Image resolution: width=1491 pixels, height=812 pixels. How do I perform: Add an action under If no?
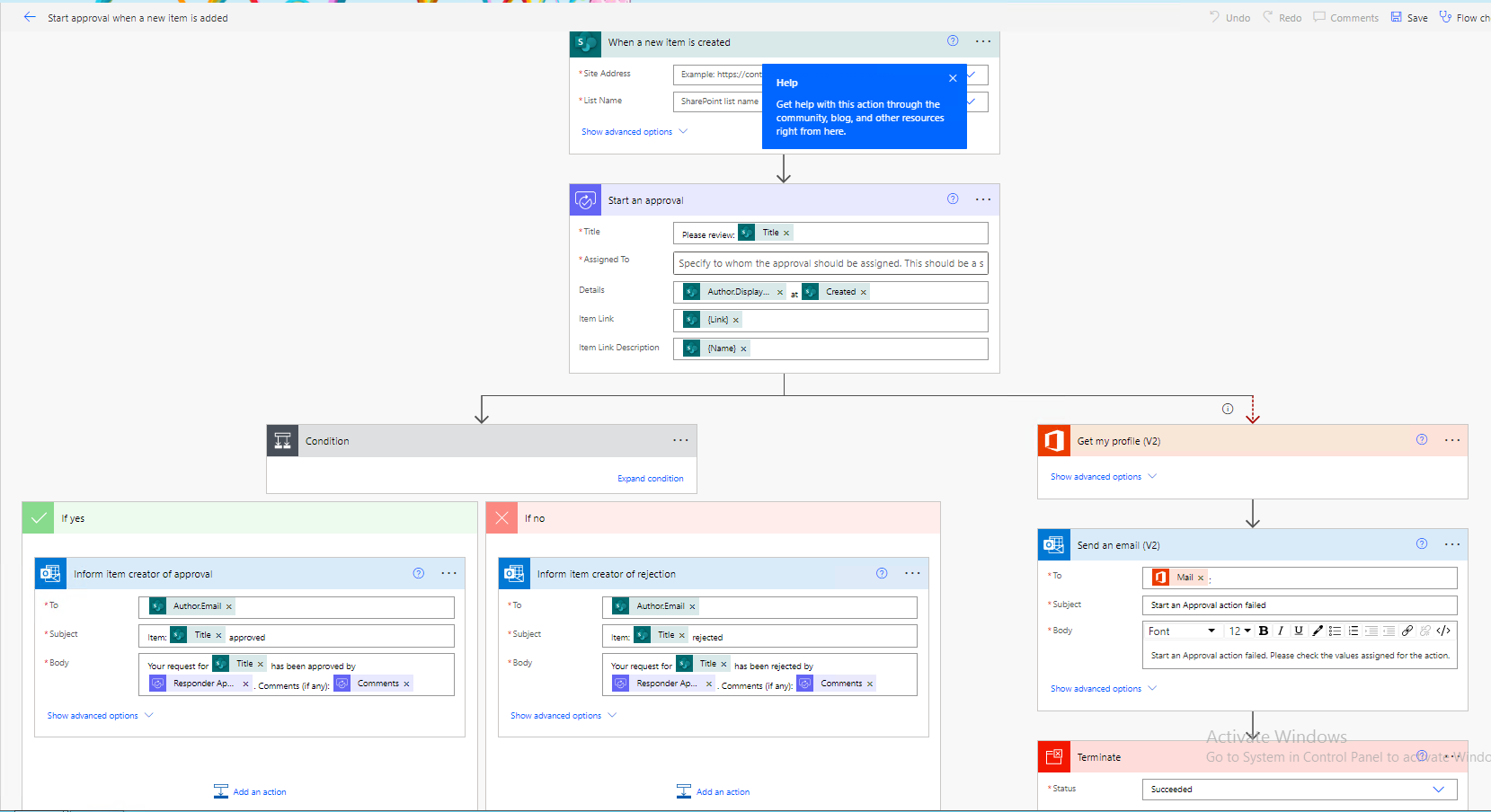click(714, 791)
